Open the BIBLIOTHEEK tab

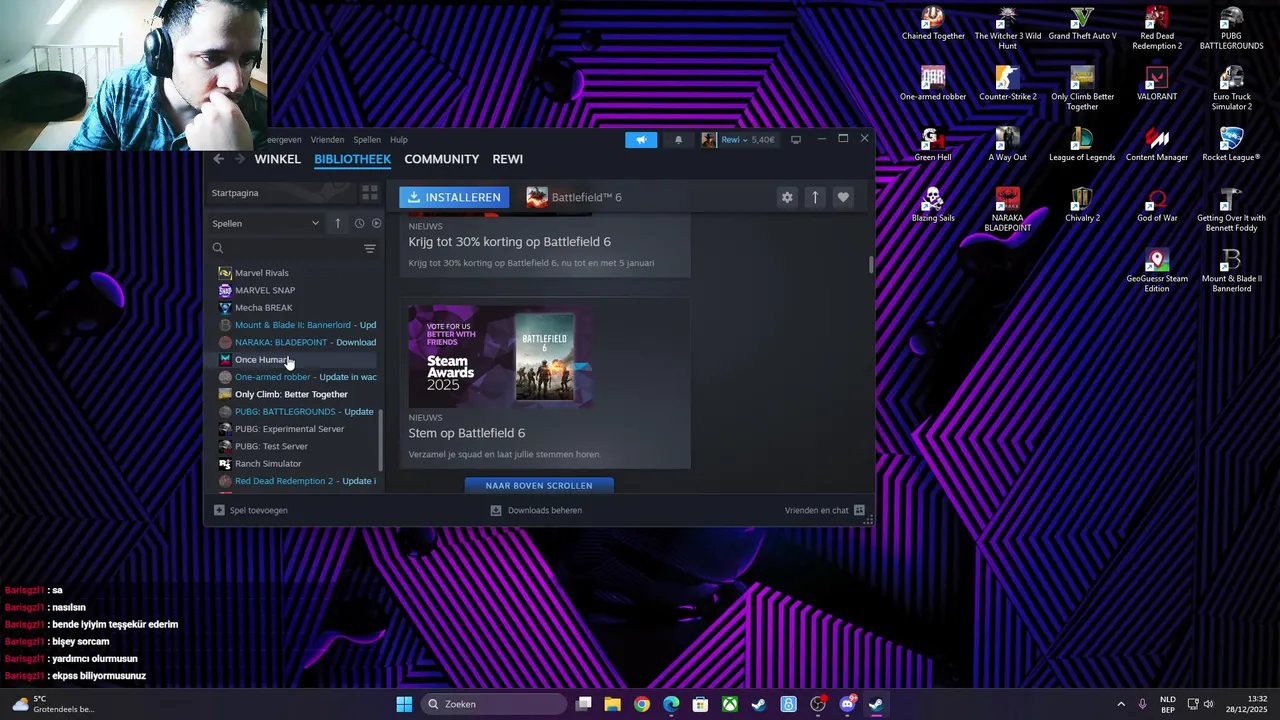352,159
